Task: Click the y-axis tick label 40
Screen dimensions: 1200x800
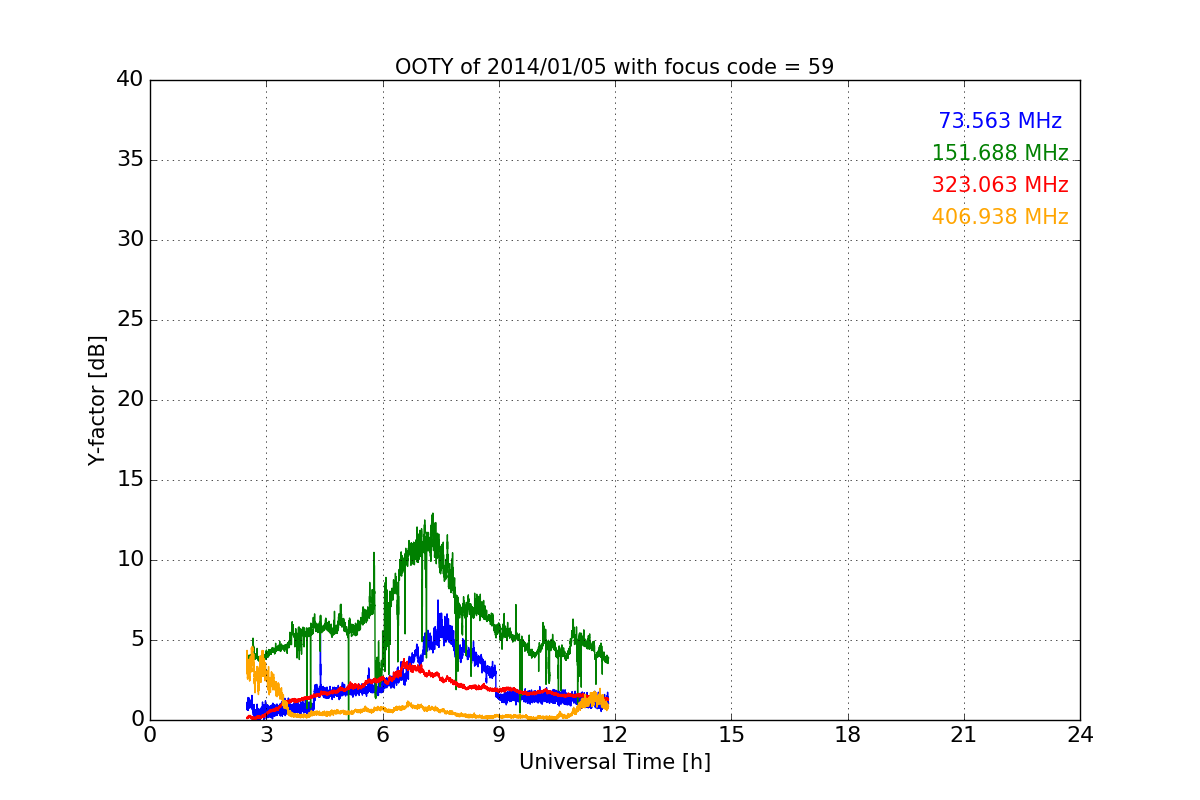Action: pyautogui.click(x=130, y=80)
